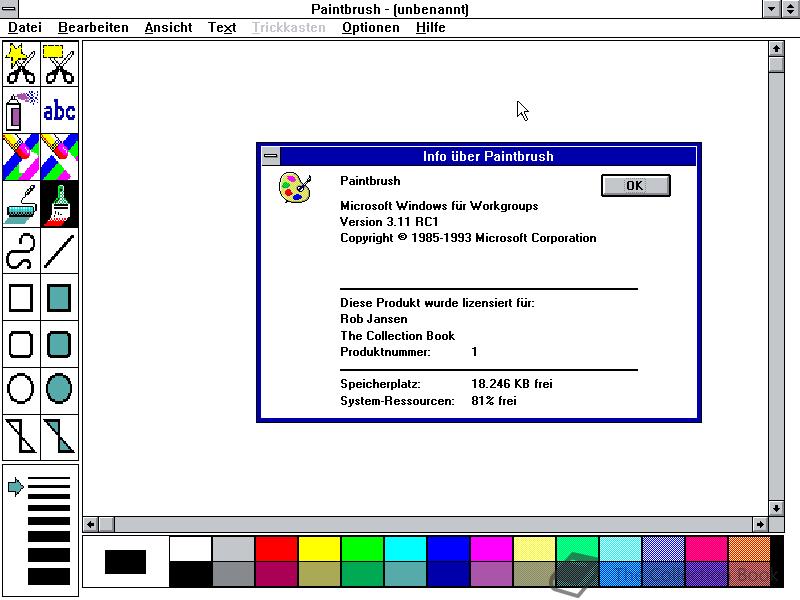Select the scissors cutout tool

point(20,62)
